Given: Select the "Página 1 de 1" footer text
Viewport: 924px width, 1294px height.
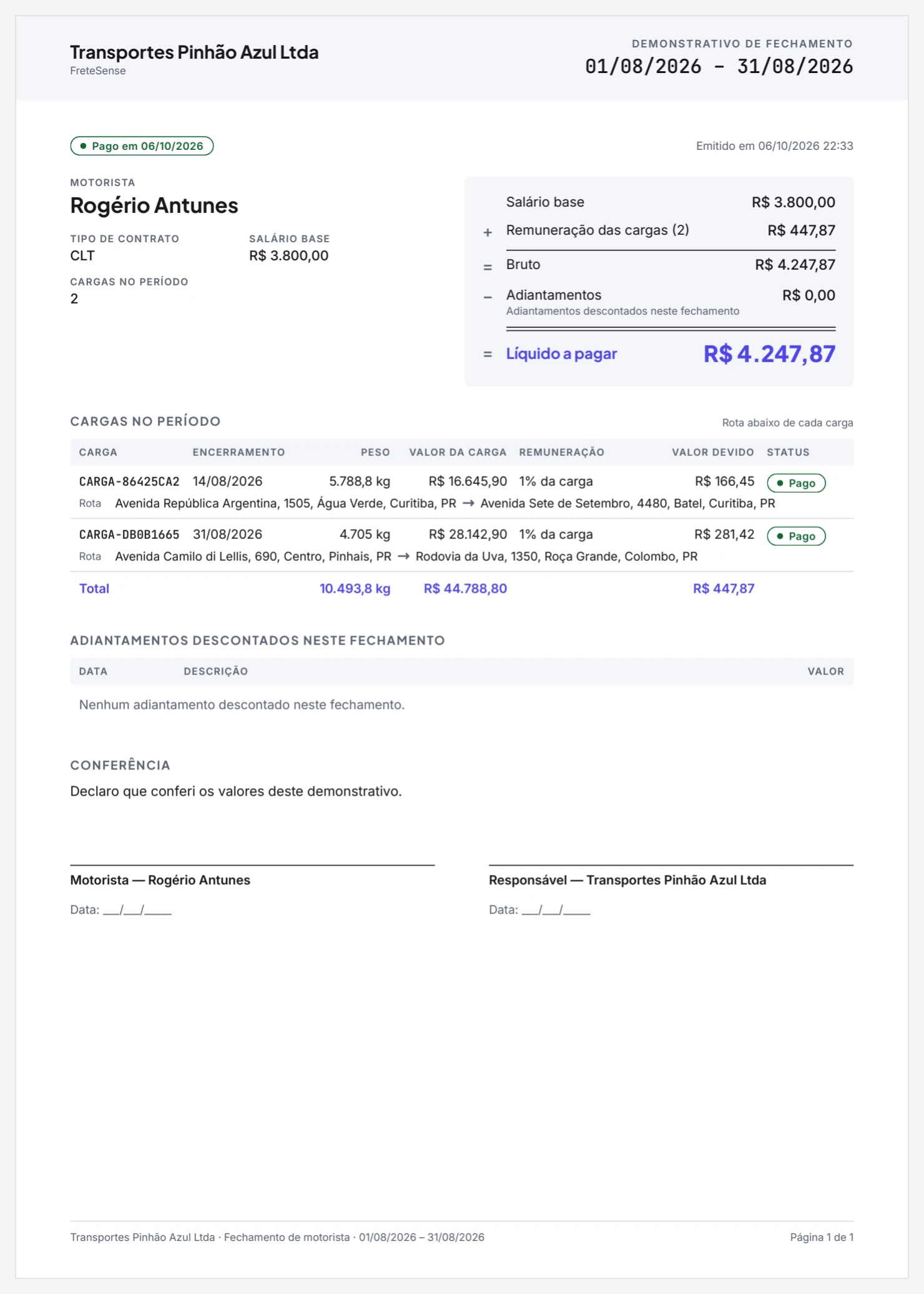Looking at the screenshot, I should coord(822,1237).
